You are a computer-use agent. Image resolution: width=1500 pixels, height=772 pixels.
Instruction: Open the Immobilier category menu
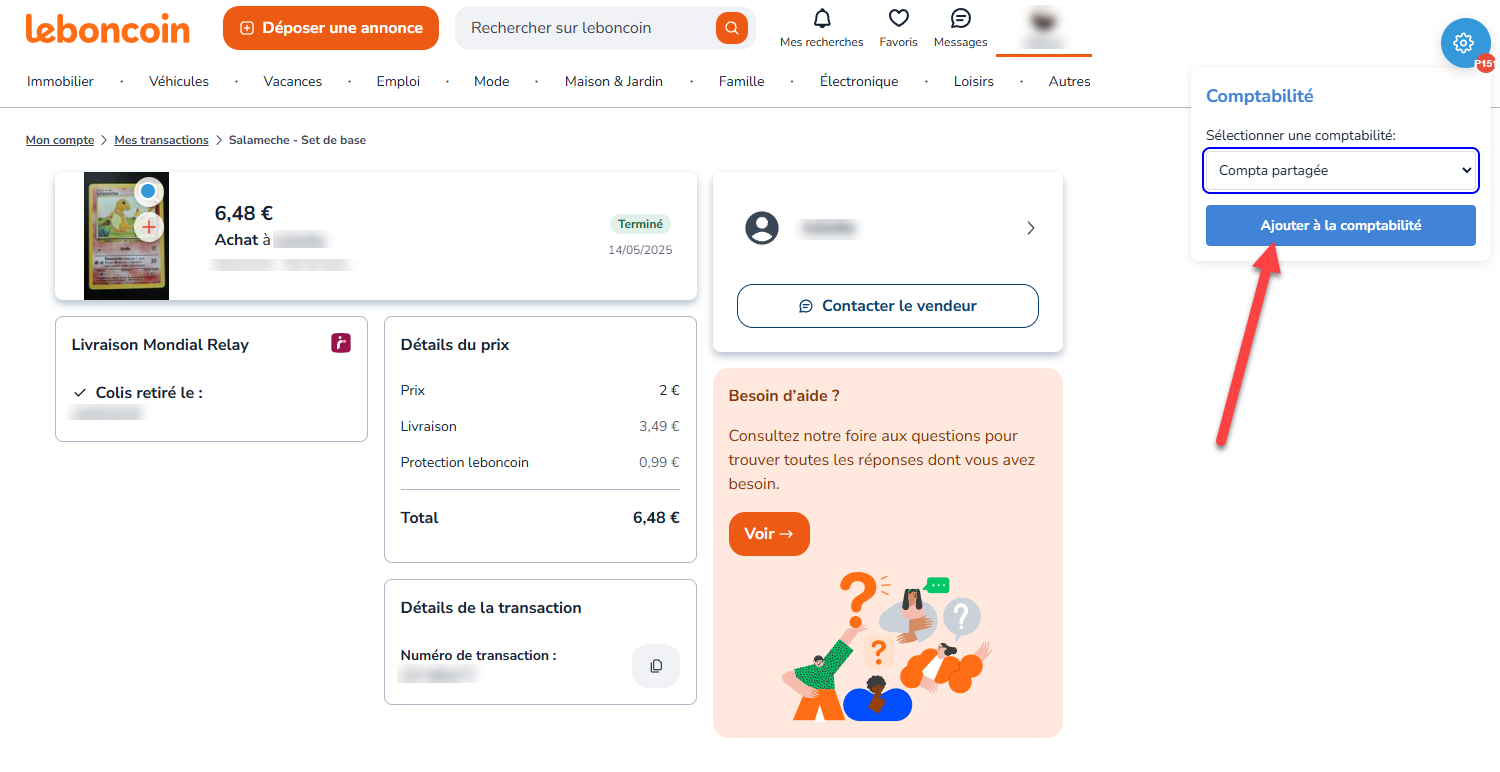pyautogui.click(x=60, y=81)
